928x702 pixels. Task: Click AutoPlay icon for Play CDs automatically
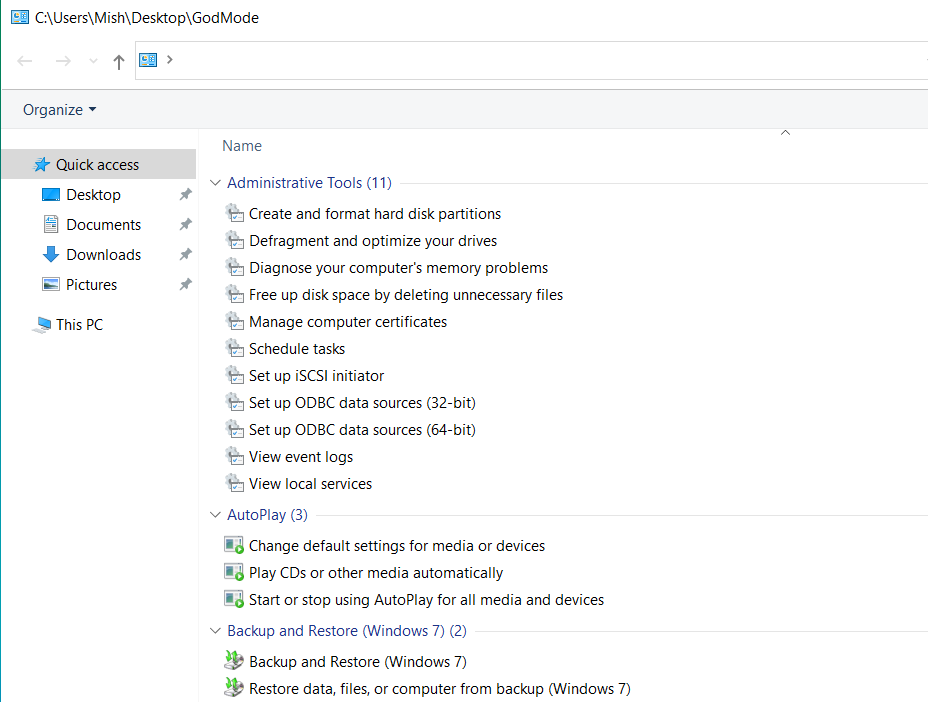234,573
